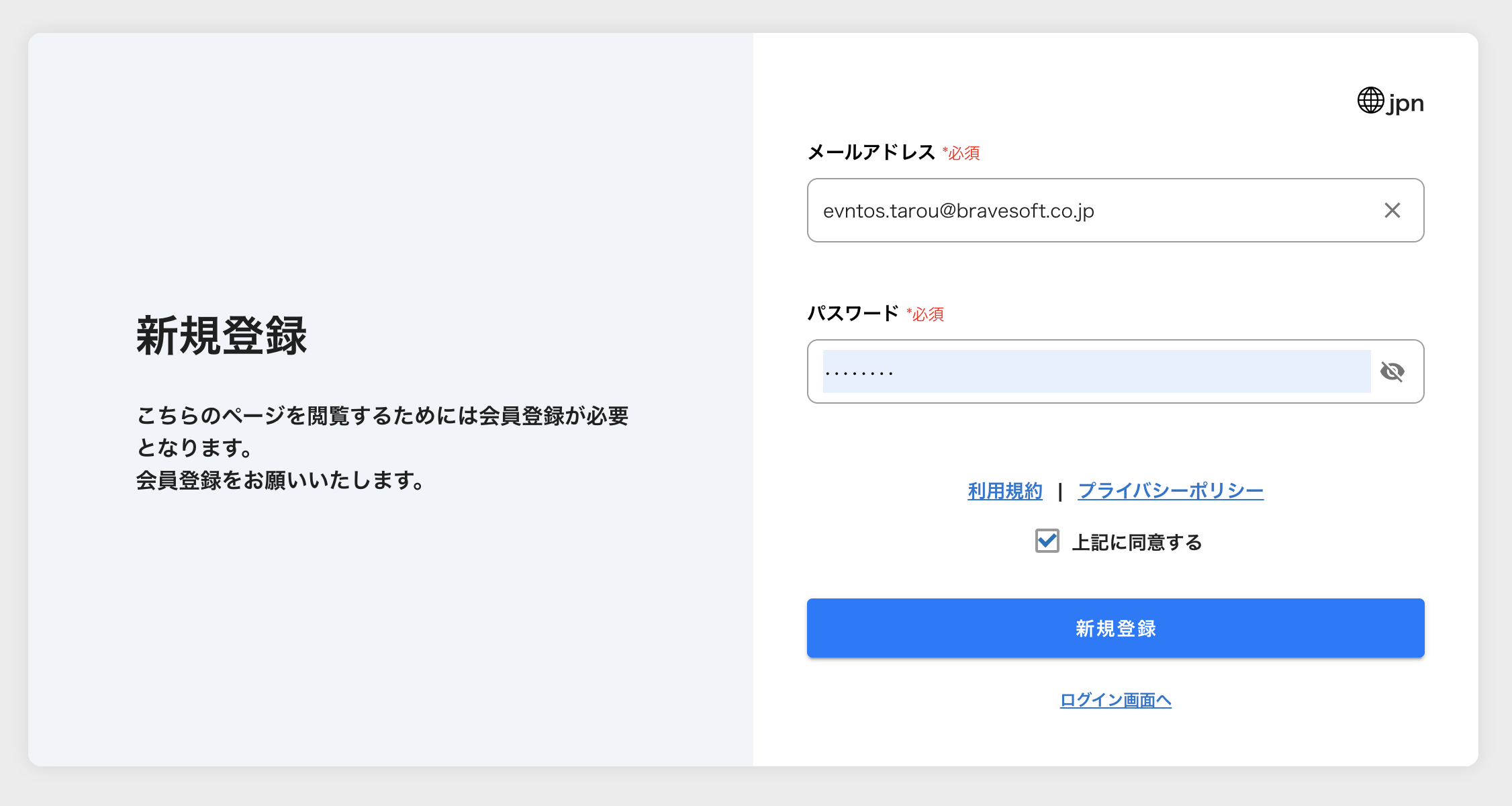Click the 必須 marker beside メールアドレス

click(x=961, y=153)
